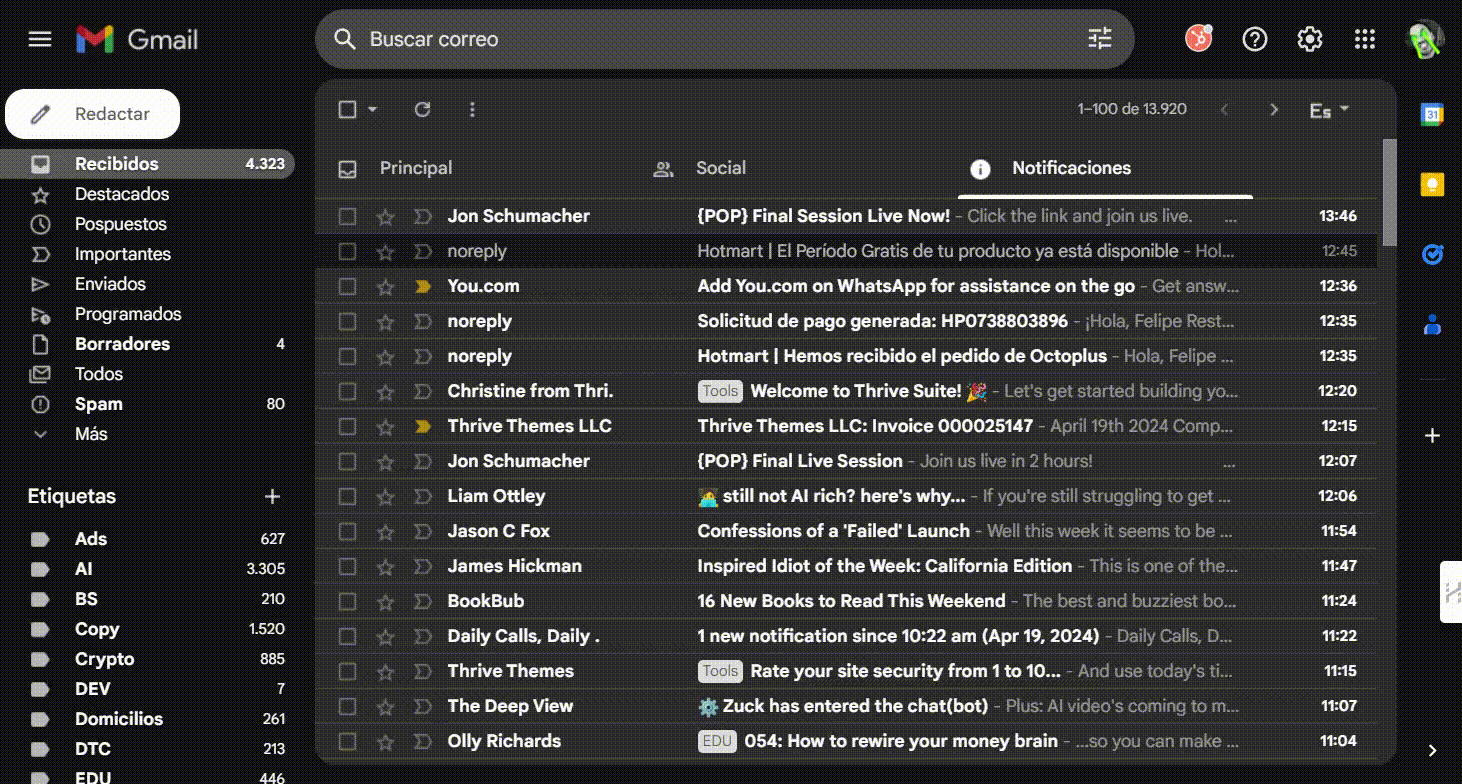Select the 13:46 Jon Schumacher email checkbox
The image size is (1462, 784).
click(x=347, y=216)
